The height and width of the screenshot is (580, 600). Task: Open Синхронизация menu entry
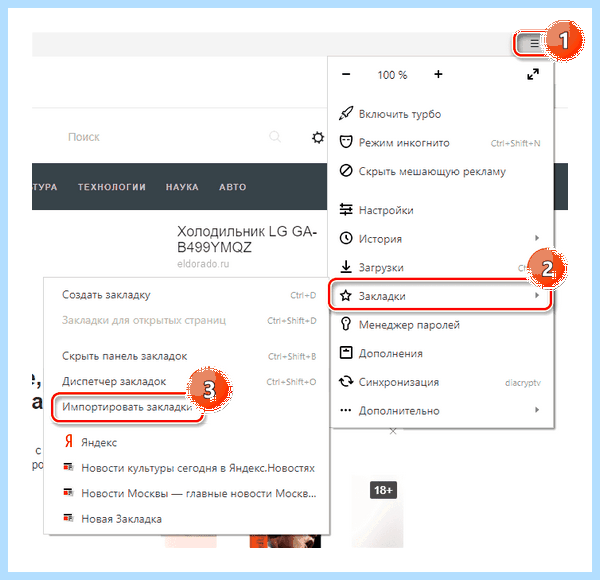point(440,382)
